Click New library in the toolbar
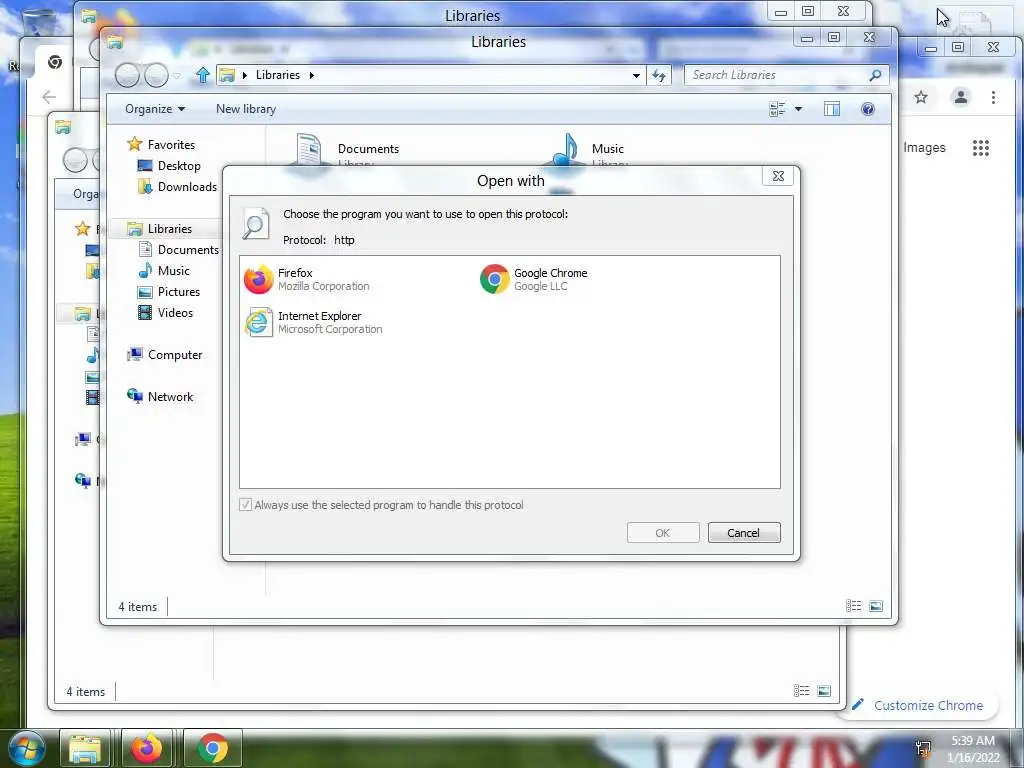The width and height of the screenshot is (1024, 768). click(x=246, y=109)
